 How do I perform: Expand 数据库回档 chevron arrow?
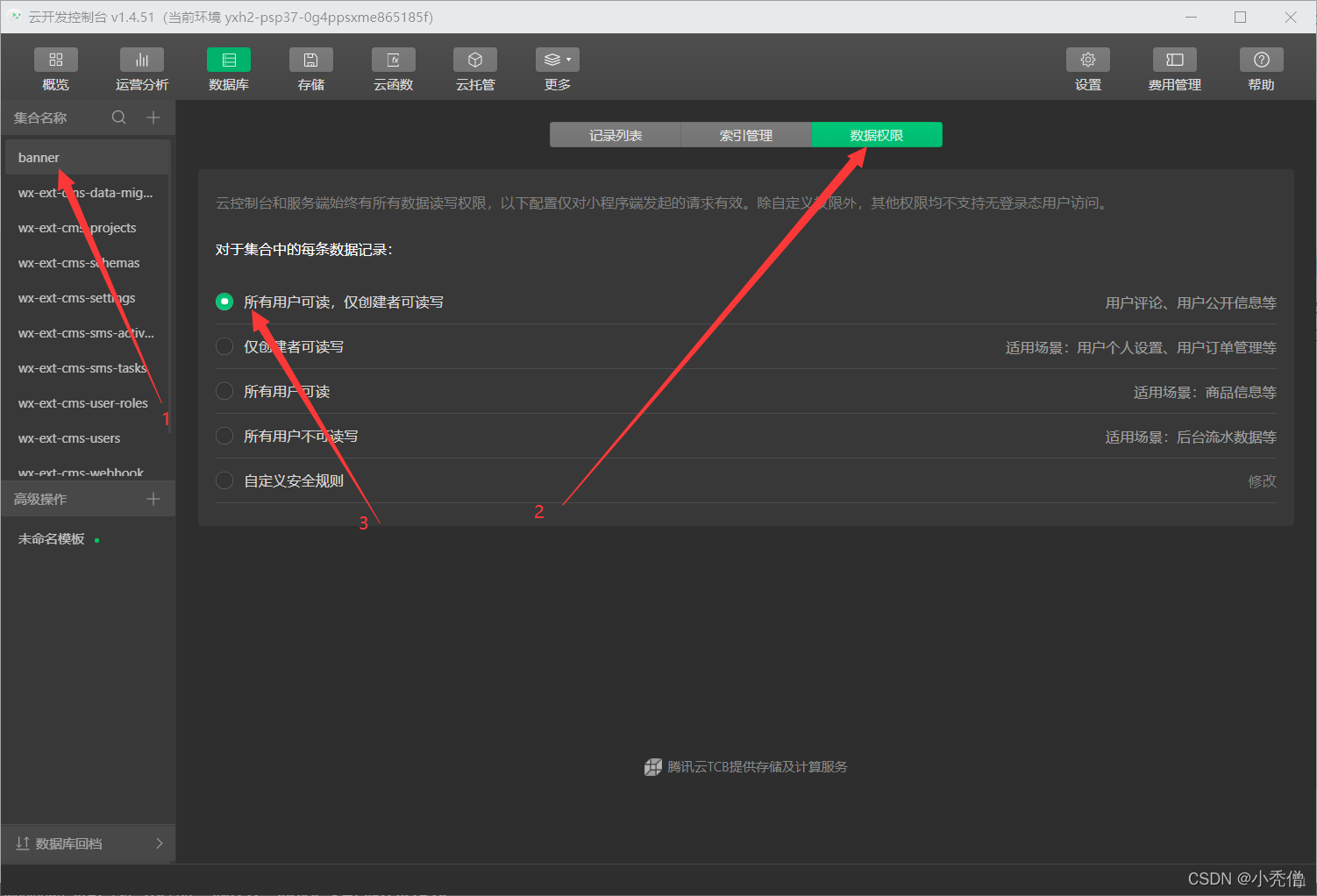159,843
